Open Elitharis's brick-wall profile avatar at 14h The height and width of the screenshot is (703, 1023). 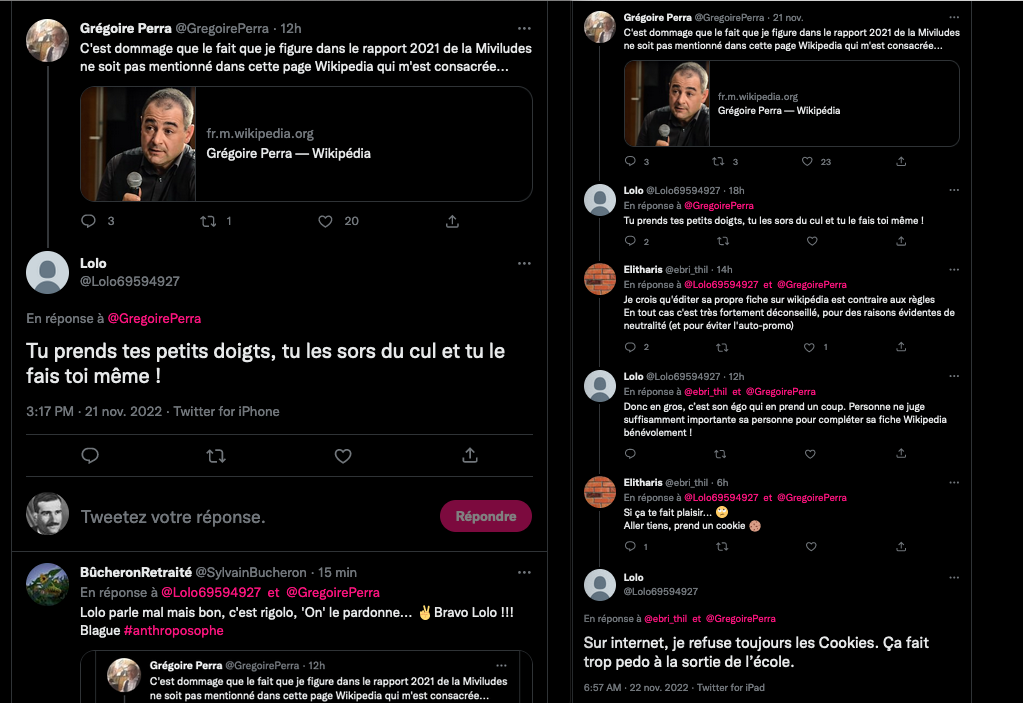[x=600, y=278]
